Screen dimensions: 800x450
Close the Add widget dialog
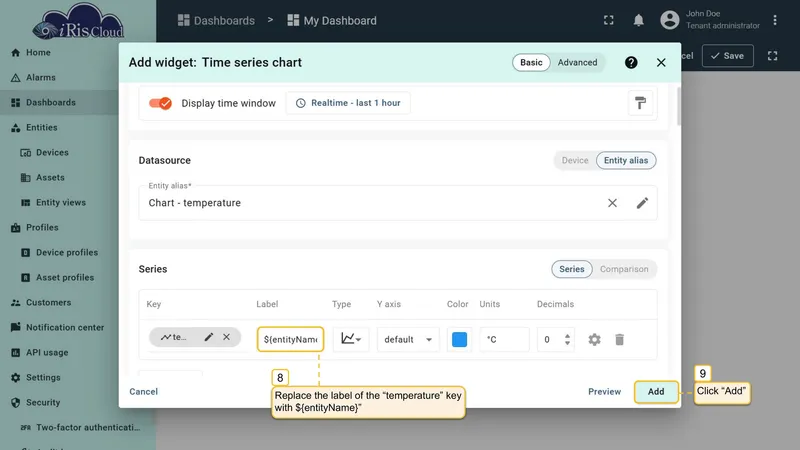[661, 62]
